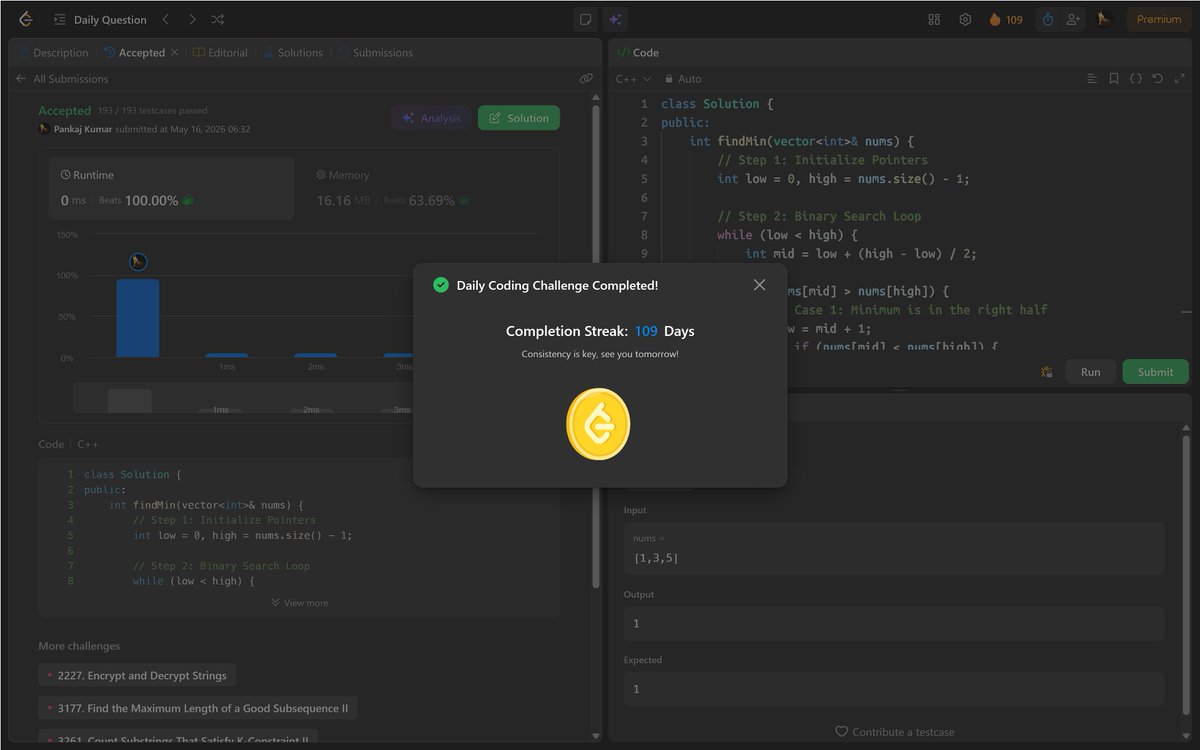Select the Accepted tab
This screenshot has height=750, width=1200.
134,52
